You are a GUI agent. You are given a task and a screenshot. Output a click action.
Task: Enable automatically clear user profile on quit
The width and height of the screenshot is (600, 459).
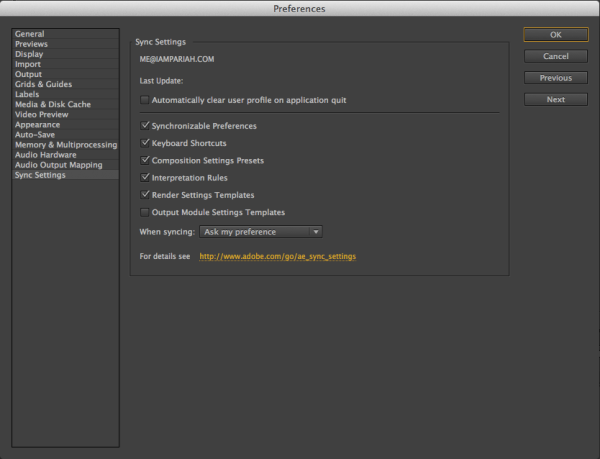(145, 100)
